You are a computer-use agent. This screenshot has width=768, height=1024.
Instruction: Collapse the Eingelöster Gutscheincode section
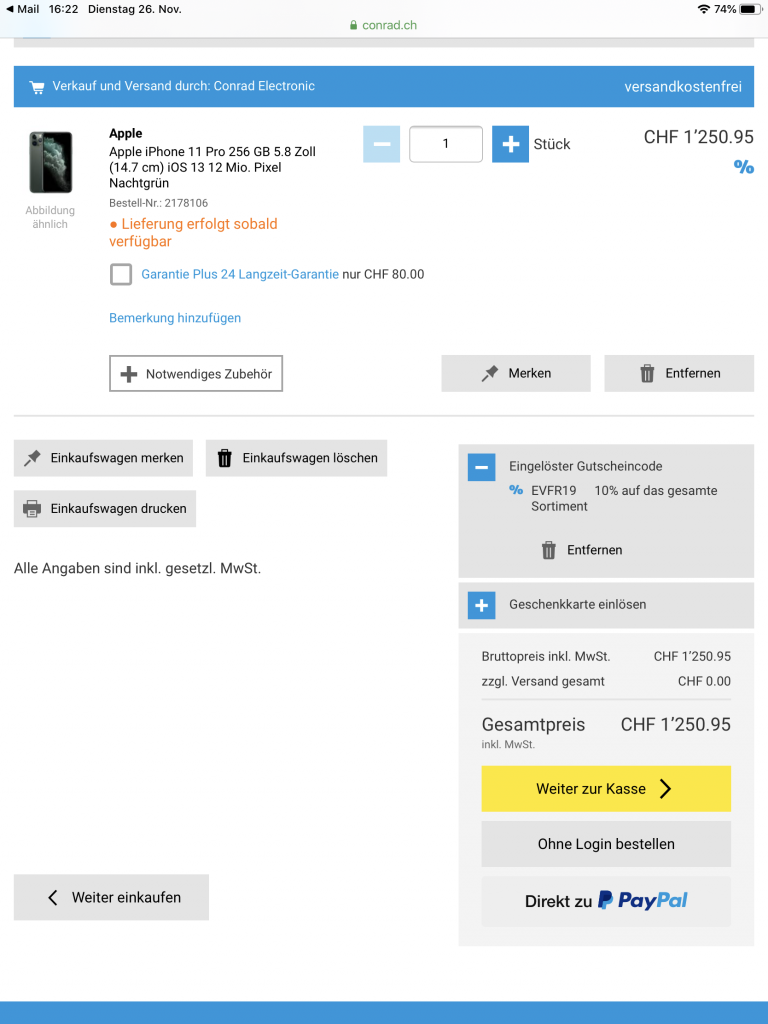pyautogui.click(x=481, y=467)
